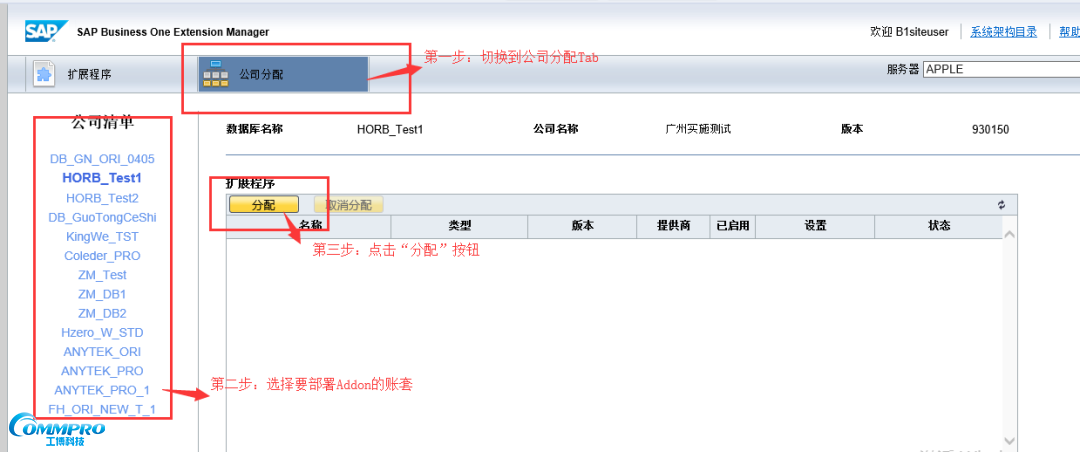Image resolution: width=1080 pixels, height=452 pixels.
Task: Click the table scrollbar up arrow
Action: pos(1009,234)
